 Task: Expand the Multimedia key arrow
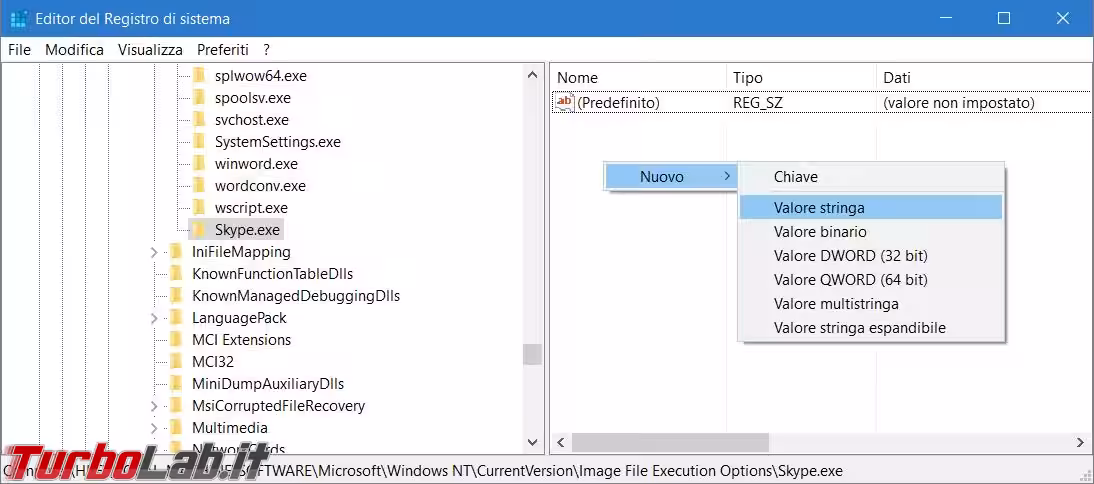153,428
